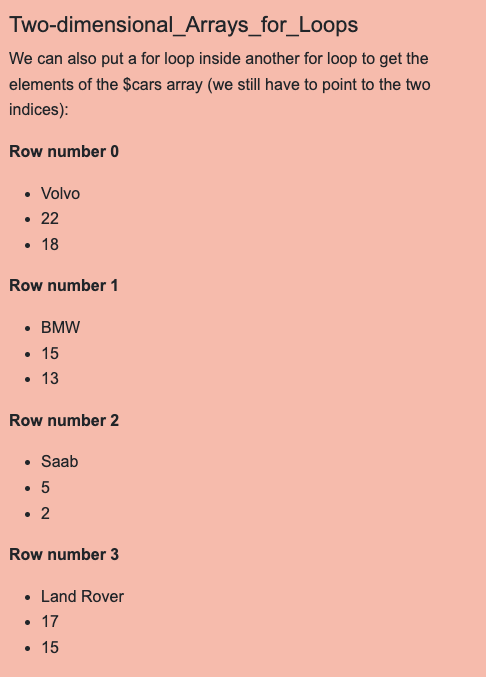Select the Row number 2 label

pos(64,421)
